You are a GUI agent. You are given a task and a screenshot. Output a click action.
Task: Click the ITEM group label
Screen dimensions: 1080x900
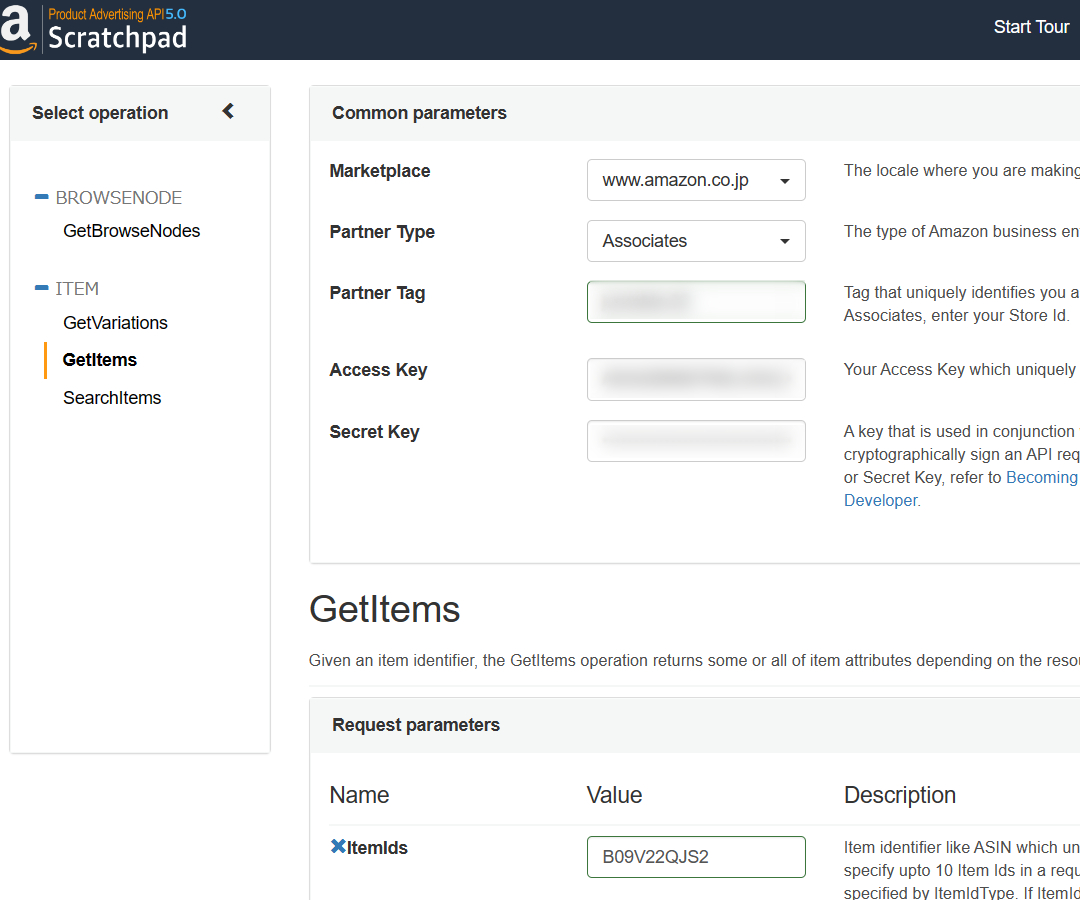click(77, 289)
